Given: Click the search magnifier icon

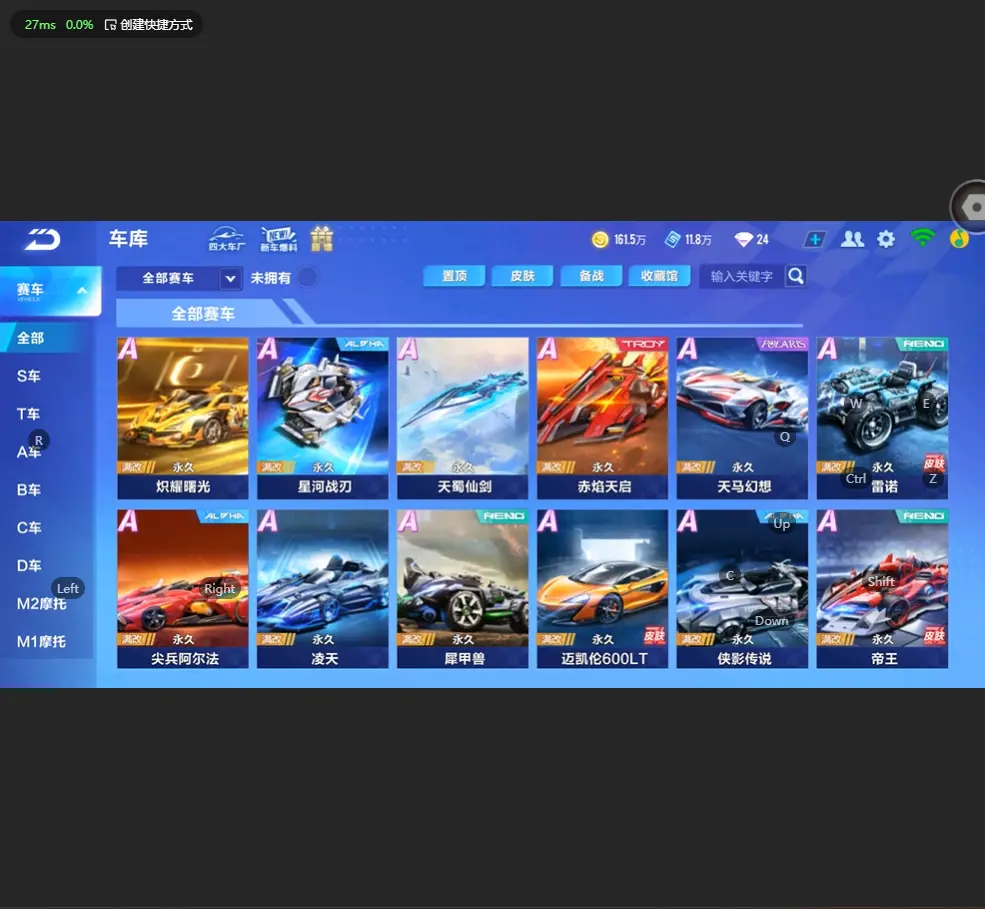Looking at the screenshot, I should click(x=795, y=276).
